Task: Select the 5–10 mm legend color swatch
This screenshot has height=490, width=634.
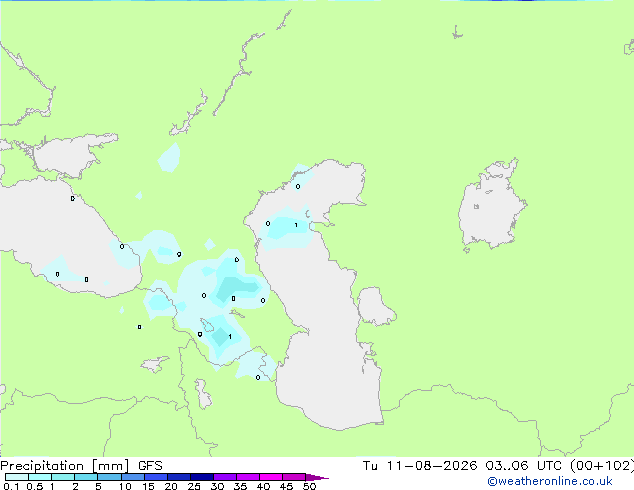Action: (x=109, y=477)
